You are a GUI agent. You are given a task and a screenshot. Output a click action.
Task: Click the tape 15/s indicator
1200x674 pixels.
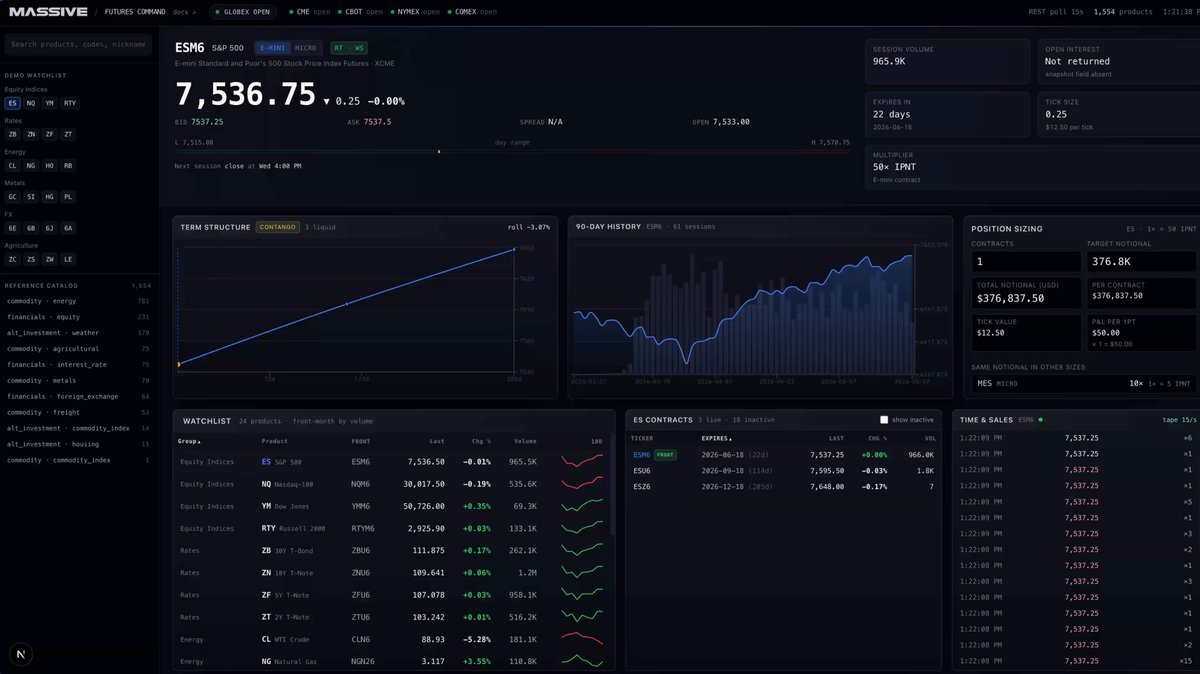(1177, 420)
